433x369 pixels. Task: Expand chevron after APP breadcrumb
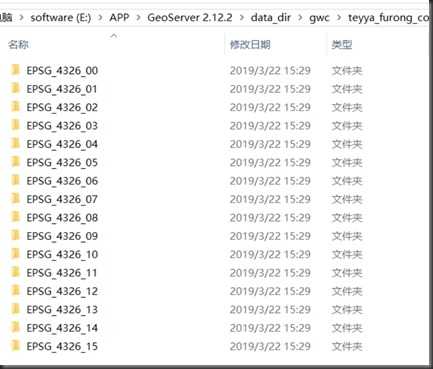click(x=138, y=17)
